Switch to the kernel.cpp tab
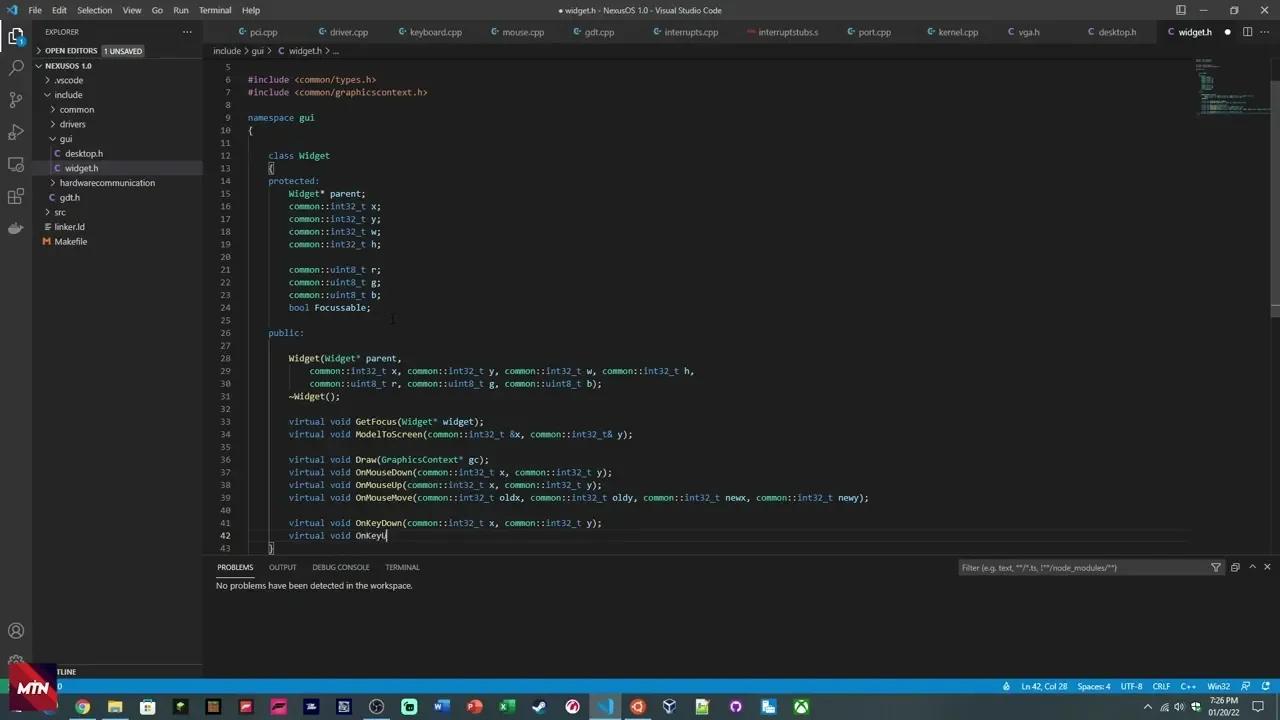This screenshot has height=720, width=1280. (x=953, y=31)
